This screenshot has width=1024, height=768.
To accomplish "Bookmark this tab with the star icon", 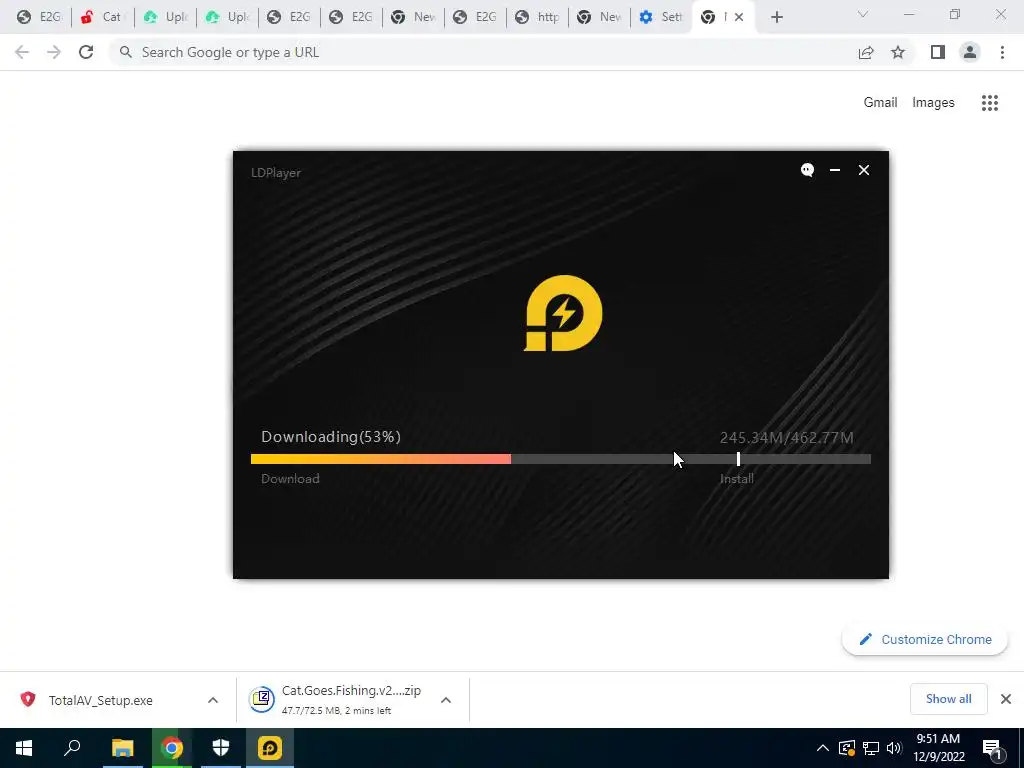I will coord(898,52).
